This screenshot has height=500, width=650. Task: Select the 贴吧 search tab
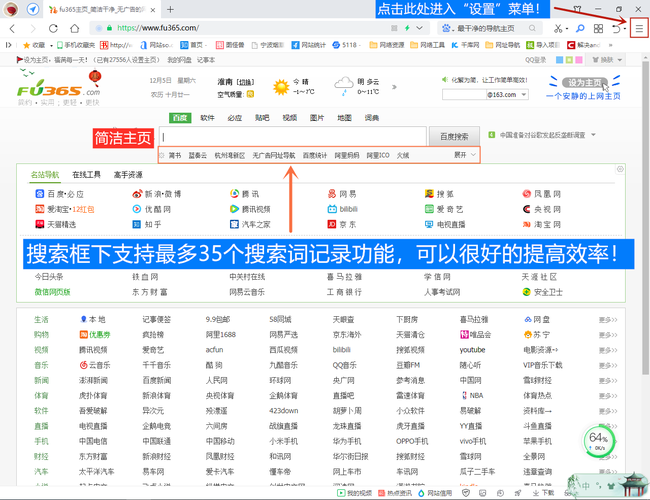click(262, 118)
